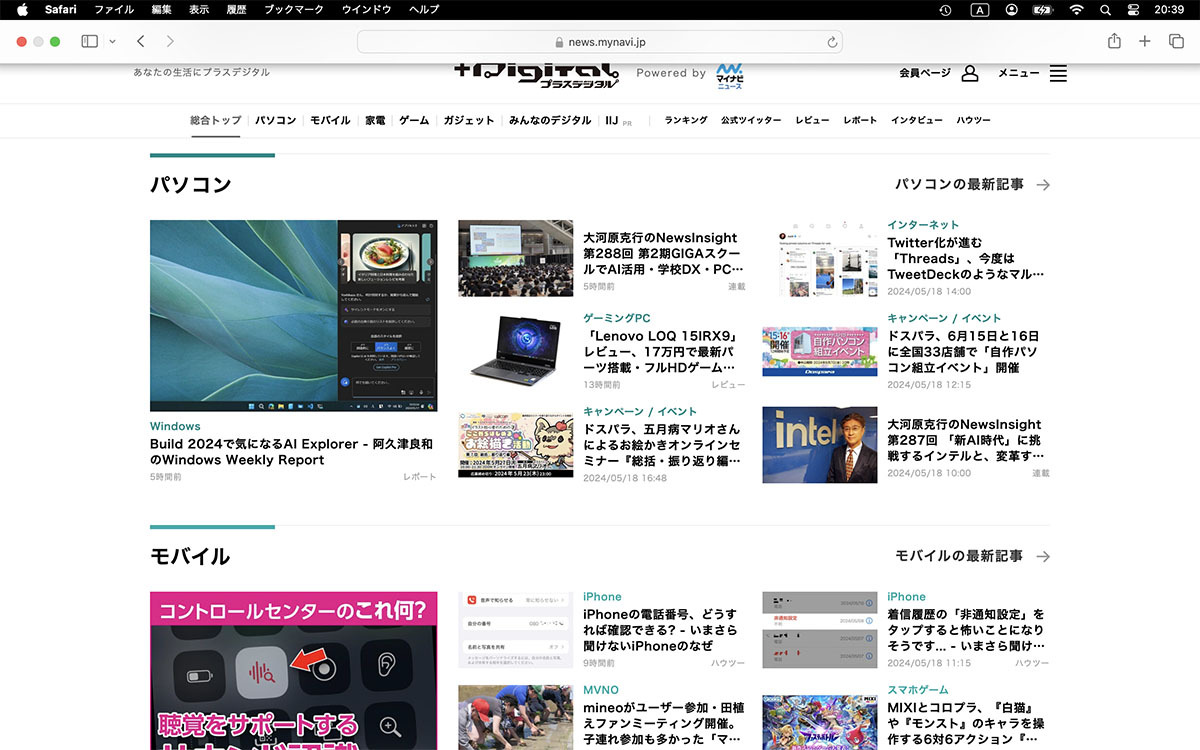Show the tab overview icon
This screenshot has height=750, width=1200.
click(1176, 41)
